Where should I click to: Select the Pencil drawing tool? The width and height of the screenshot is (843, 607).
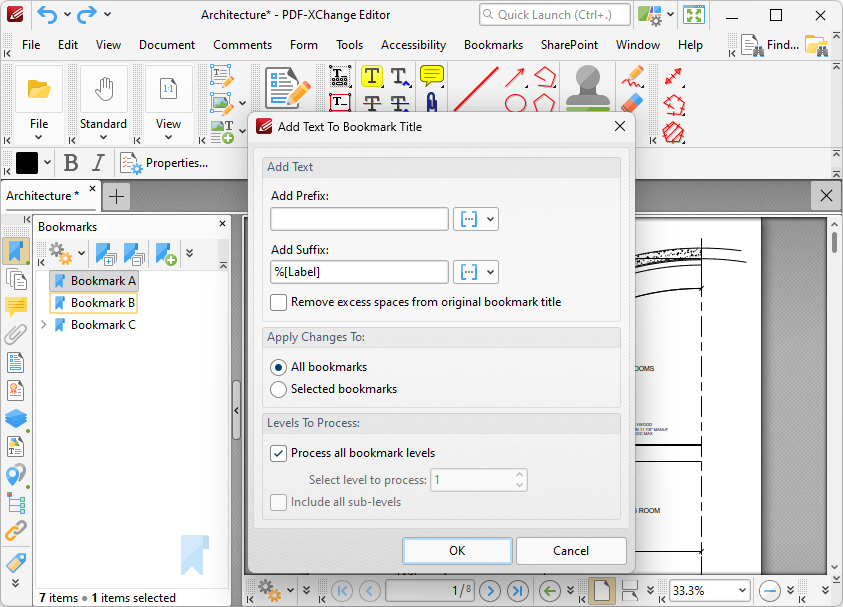(632, 77)
